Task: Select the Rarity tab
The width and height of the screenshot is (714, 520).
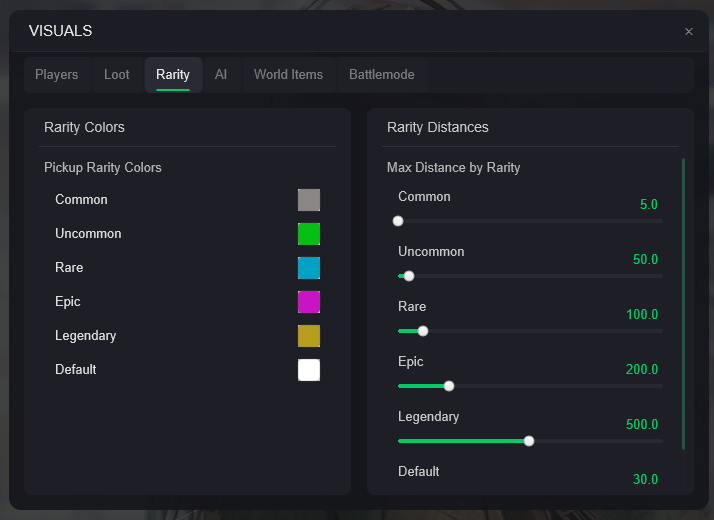Action: [173, 75]
